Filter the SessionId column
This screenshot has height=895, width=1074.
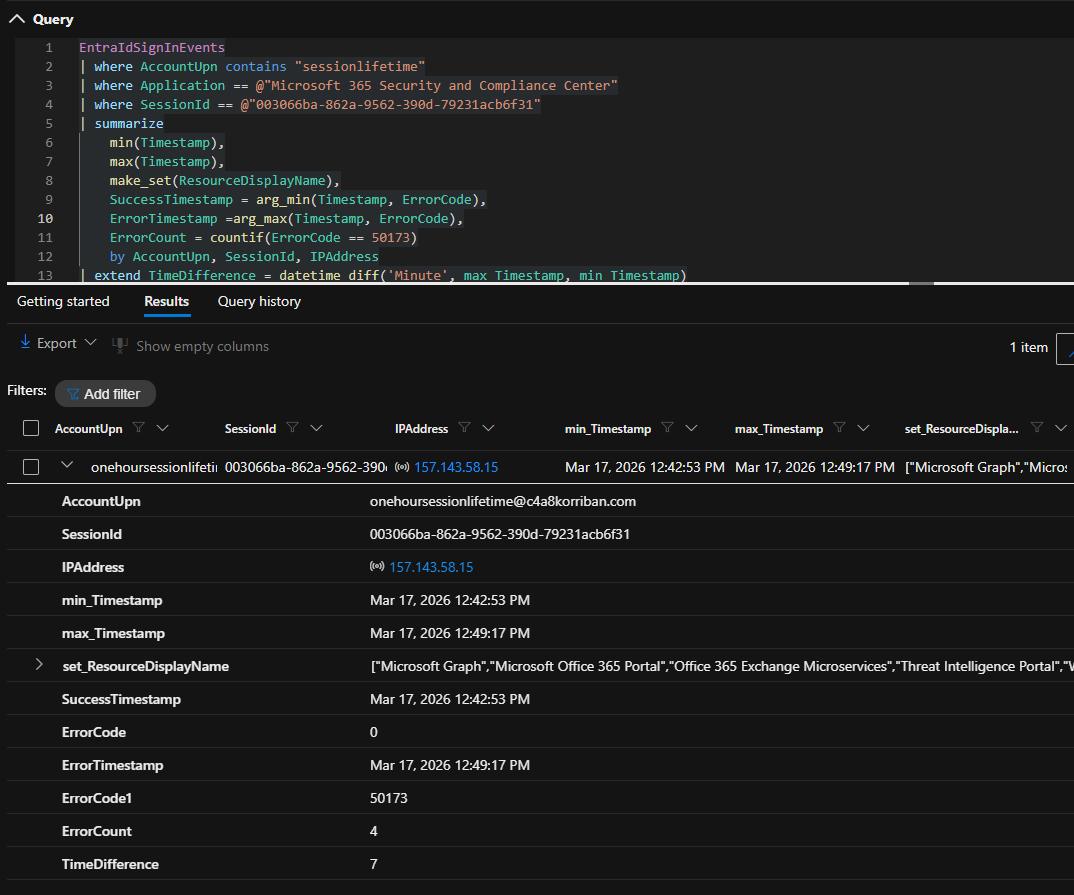(292, 428)
